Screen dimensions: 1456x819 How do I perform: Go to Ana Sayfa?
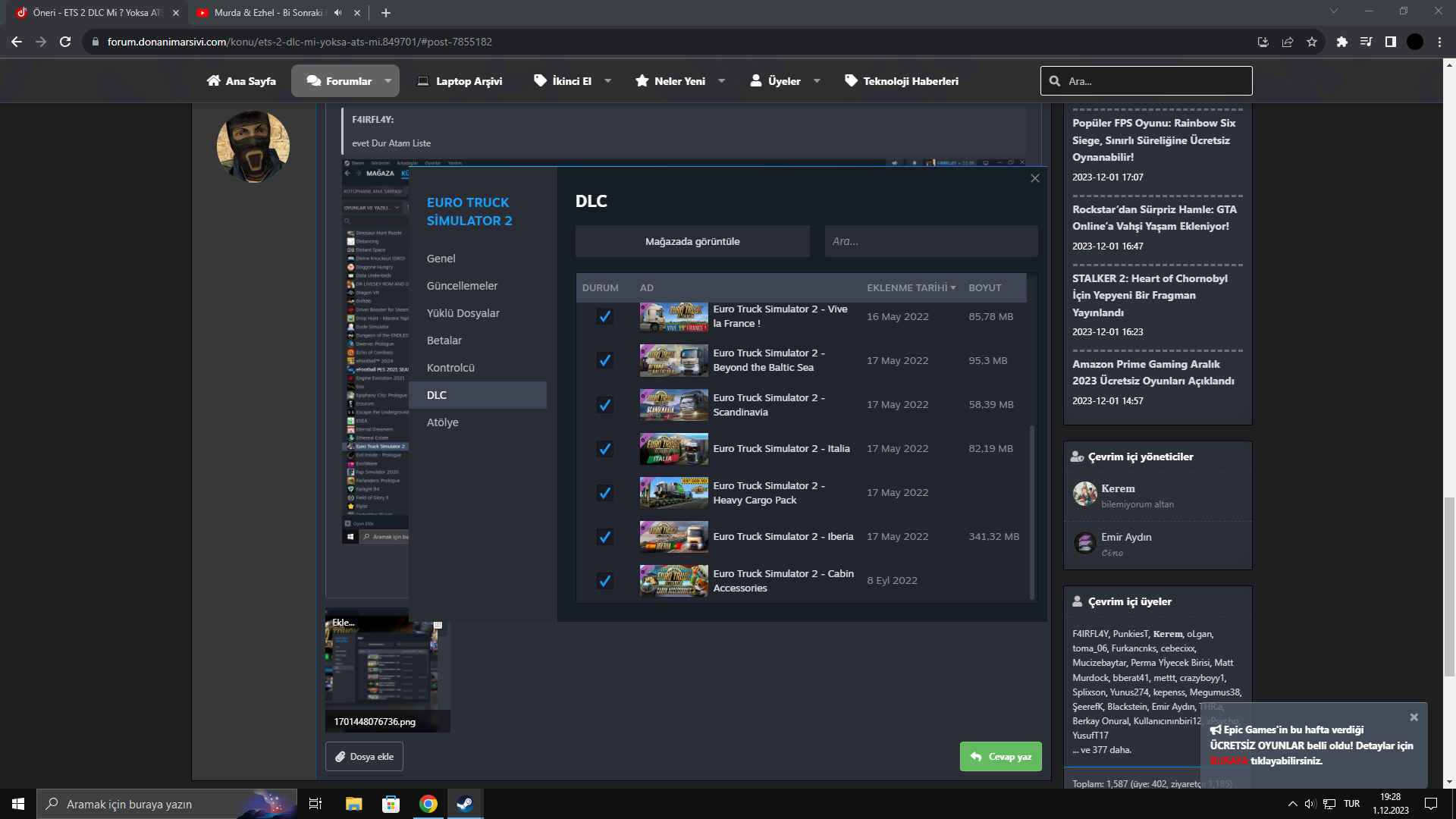241,80
